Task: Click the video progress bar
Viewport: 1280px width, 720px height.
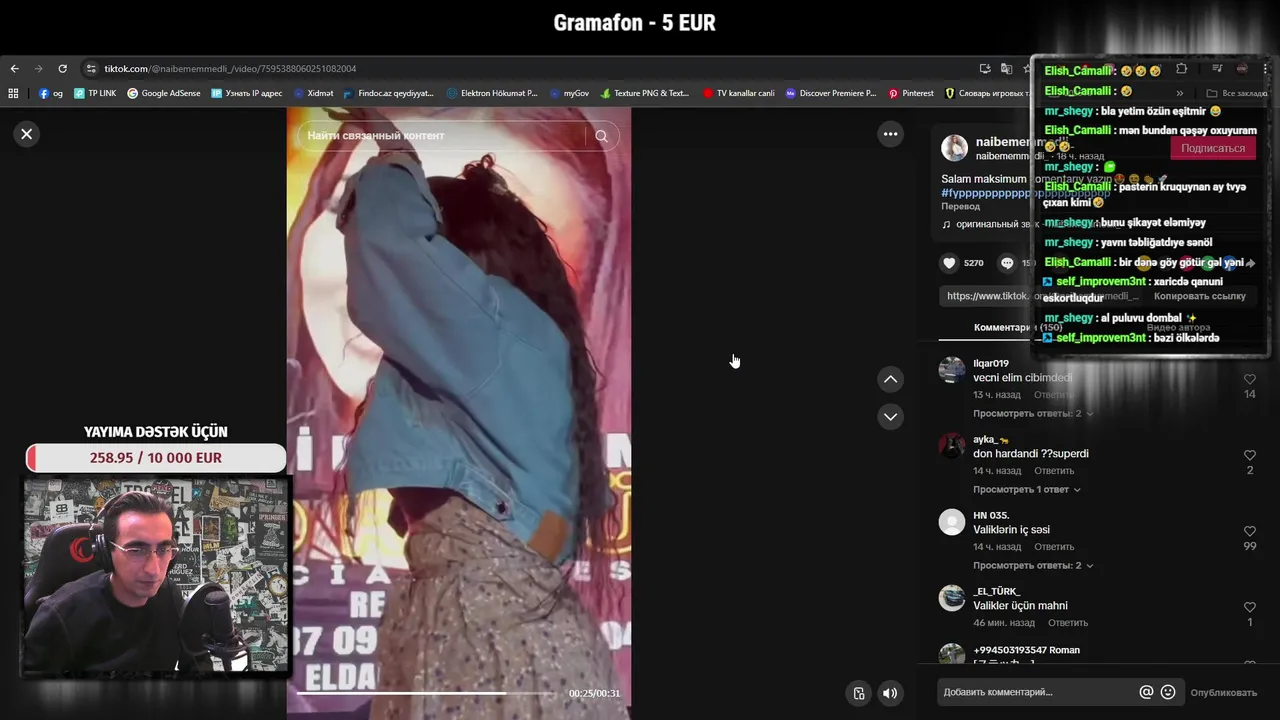Action: coord(426,693)
